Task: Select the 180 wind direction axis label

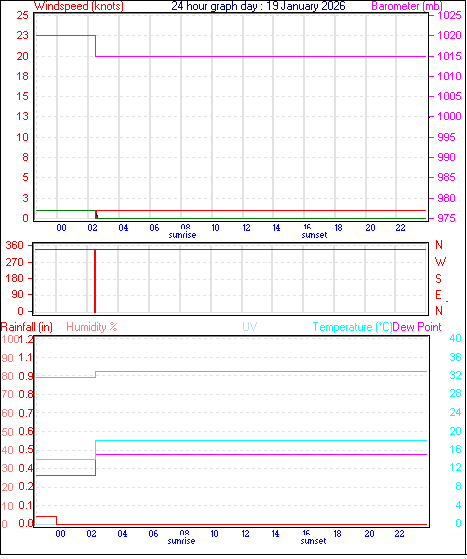Action: (15, 278)
